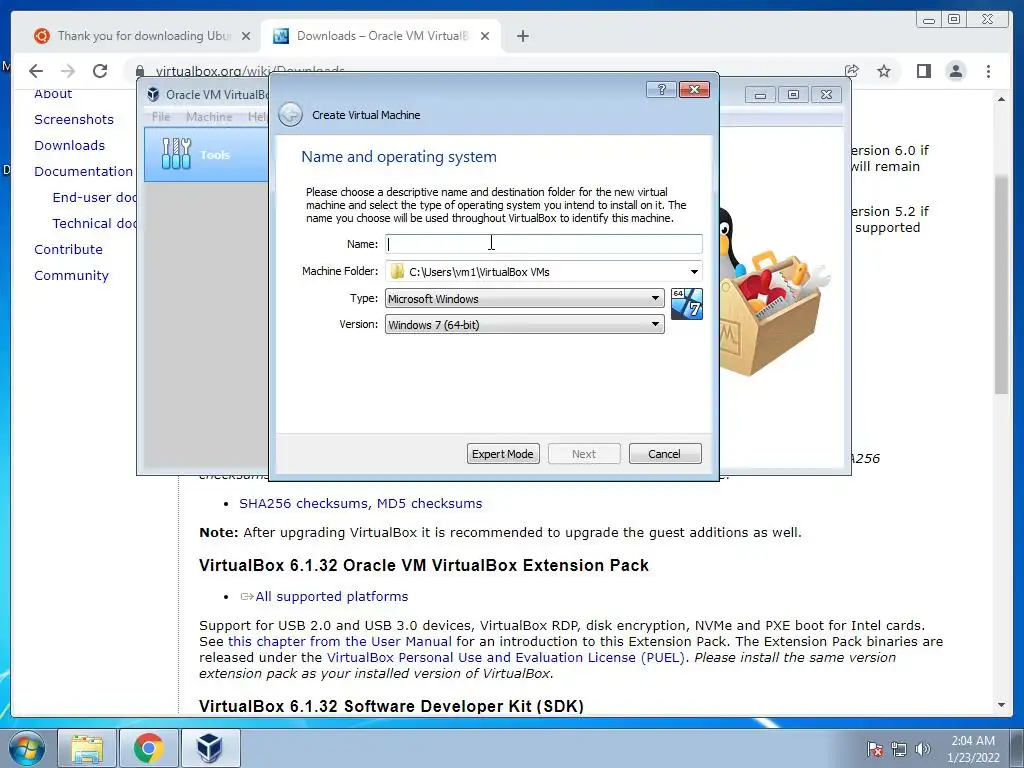This screenshot has width=1024, height=768.
Task: Click the volume speaker tray icon
Action: [923, 749]
